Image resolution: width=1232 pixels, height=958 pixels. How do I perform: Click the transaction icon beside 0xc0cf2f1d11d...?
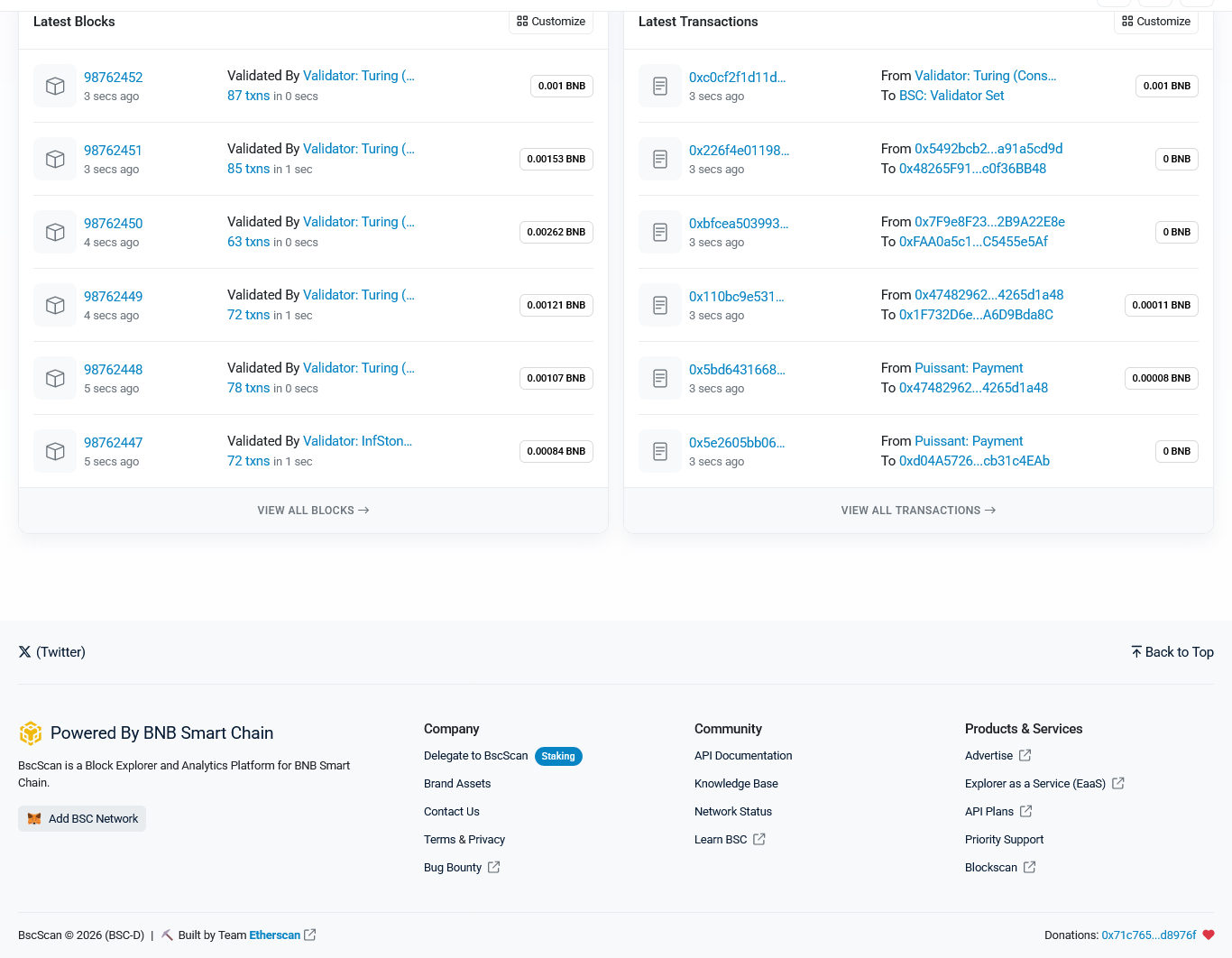[660, 86]
